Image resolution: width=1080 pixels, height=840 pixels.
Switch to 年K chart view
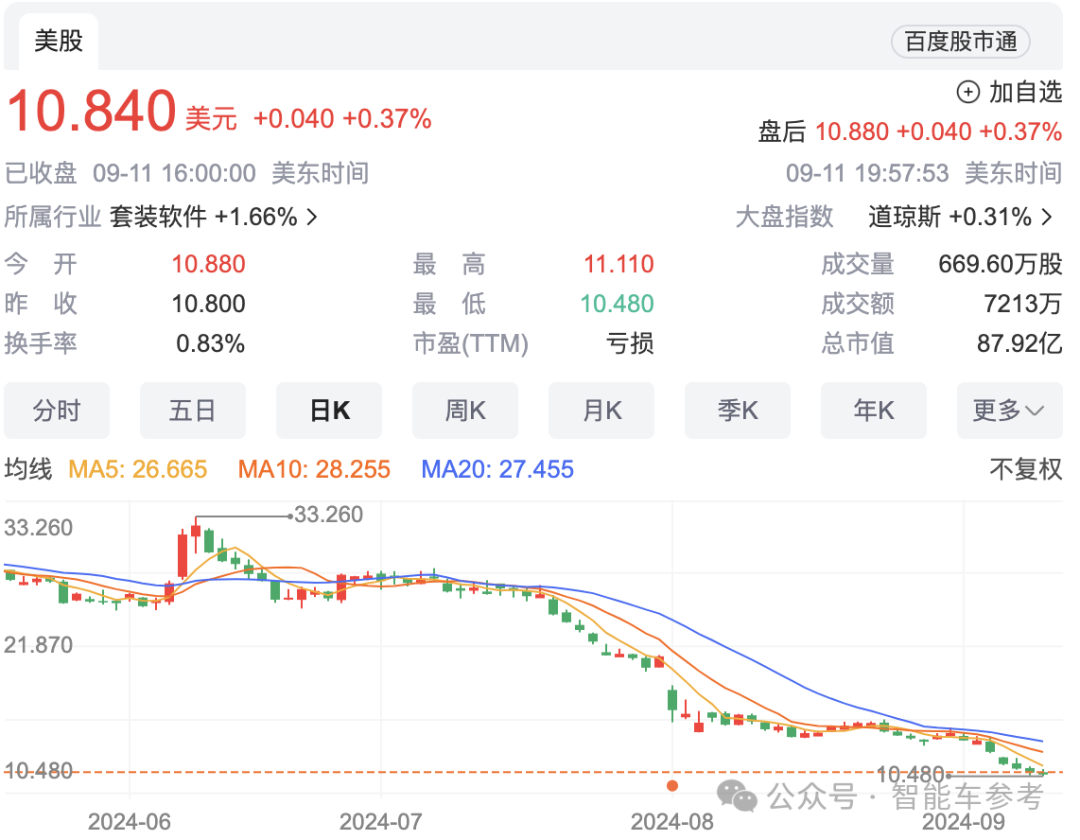point(873,410)
